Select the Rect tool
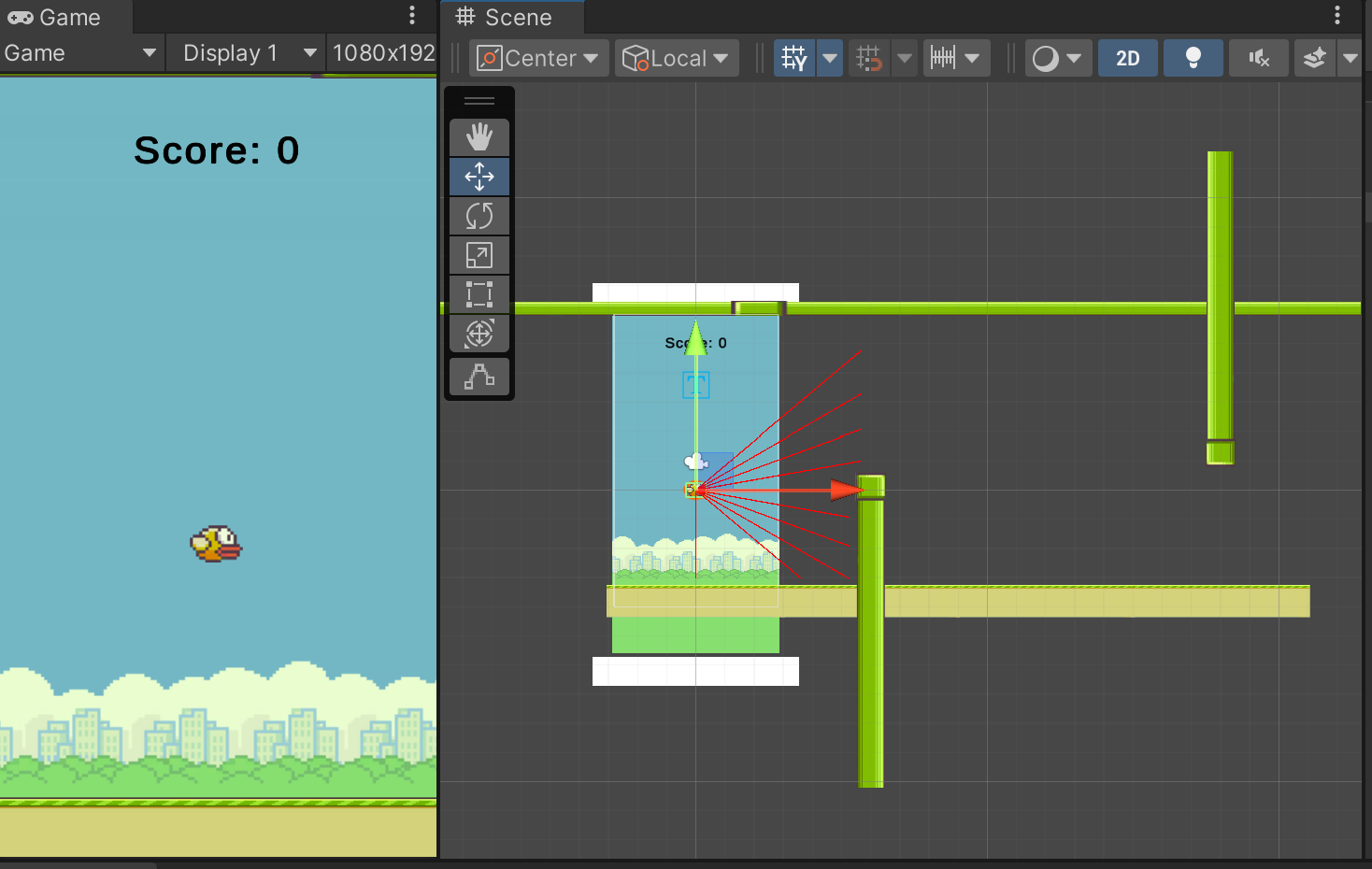The image size is (1372, 869). [479, 294]
